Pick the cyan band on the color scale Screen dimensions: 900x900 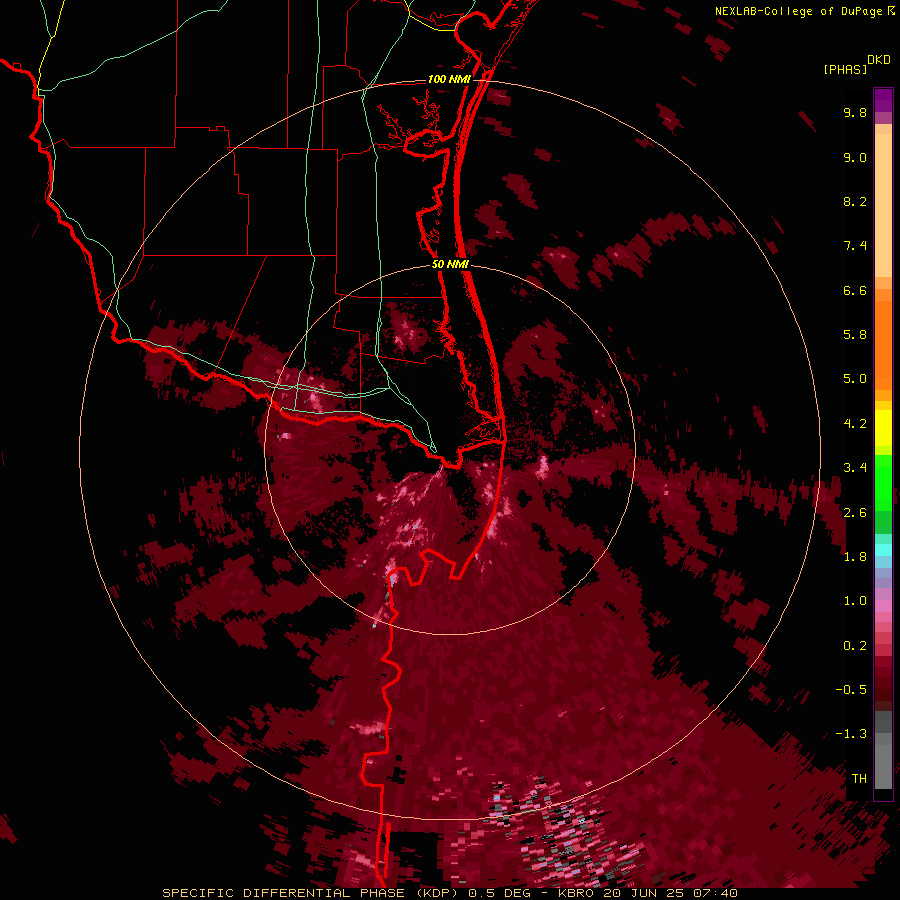click(883, 550)
